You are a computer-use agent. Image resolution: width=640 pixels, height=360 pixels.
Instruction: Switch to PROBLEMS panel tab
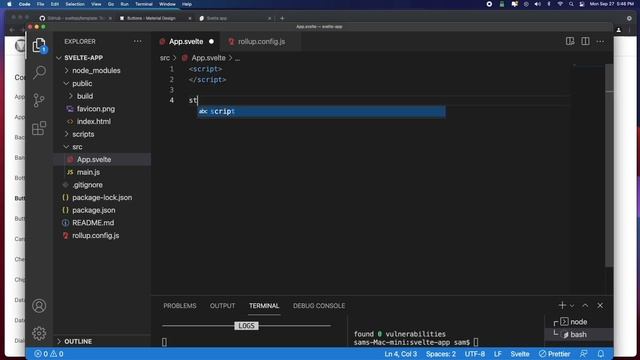(x=180, y=306)
